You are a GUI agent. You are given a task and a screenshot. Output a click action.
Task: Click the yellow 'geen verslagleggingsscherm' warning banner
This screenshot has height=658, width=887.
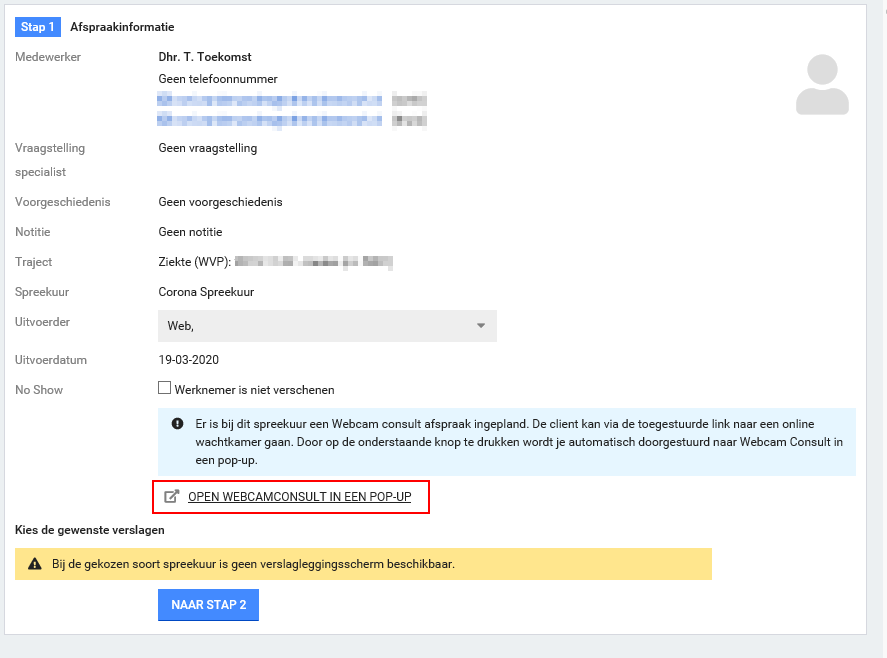point(363,564)
